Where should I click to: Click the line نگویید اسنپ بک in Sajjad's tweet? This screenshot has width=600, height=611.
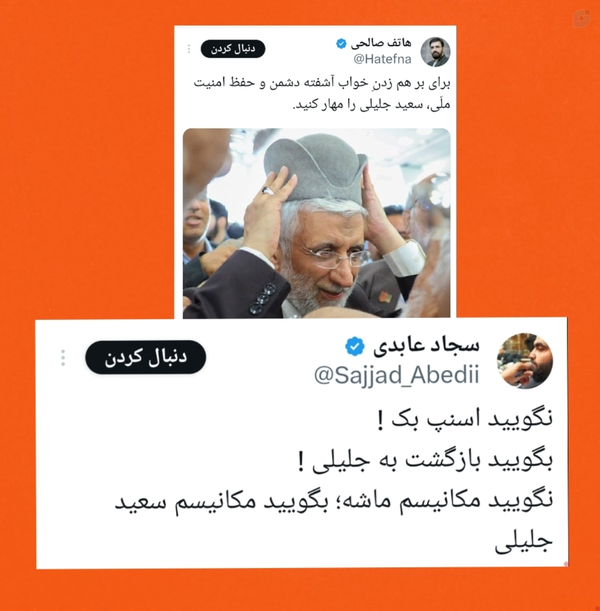465,419
